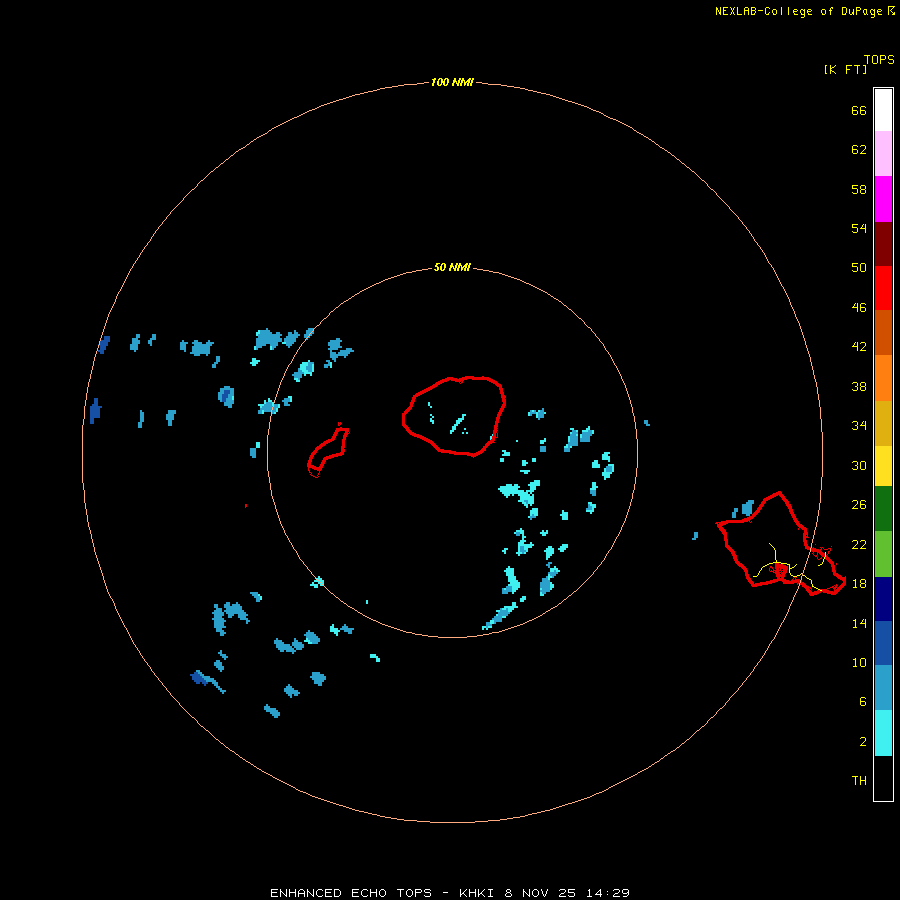900x900 pixels.
Task: Select the bright red 50 kft swatch
Action: coord(883,288)
